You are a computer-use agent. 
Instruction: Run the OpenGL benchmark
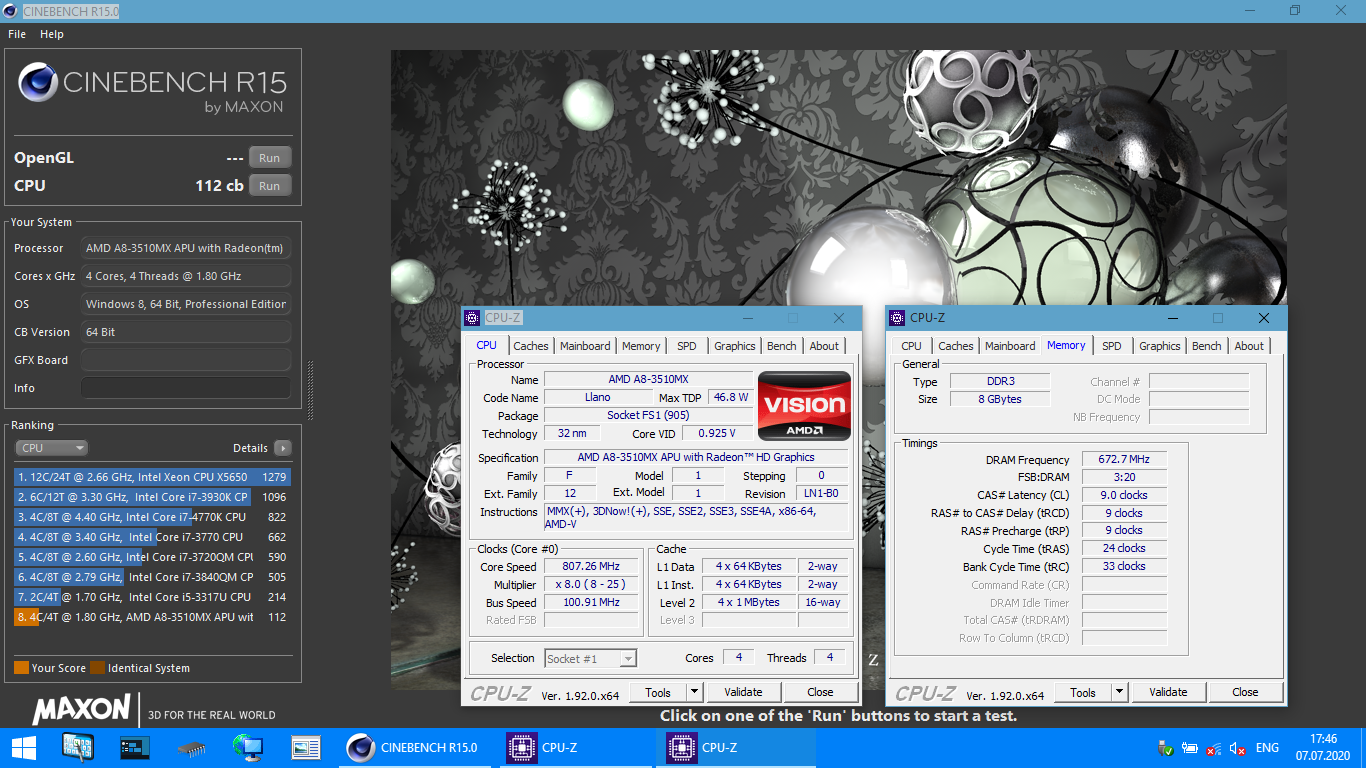coord(270,157)
